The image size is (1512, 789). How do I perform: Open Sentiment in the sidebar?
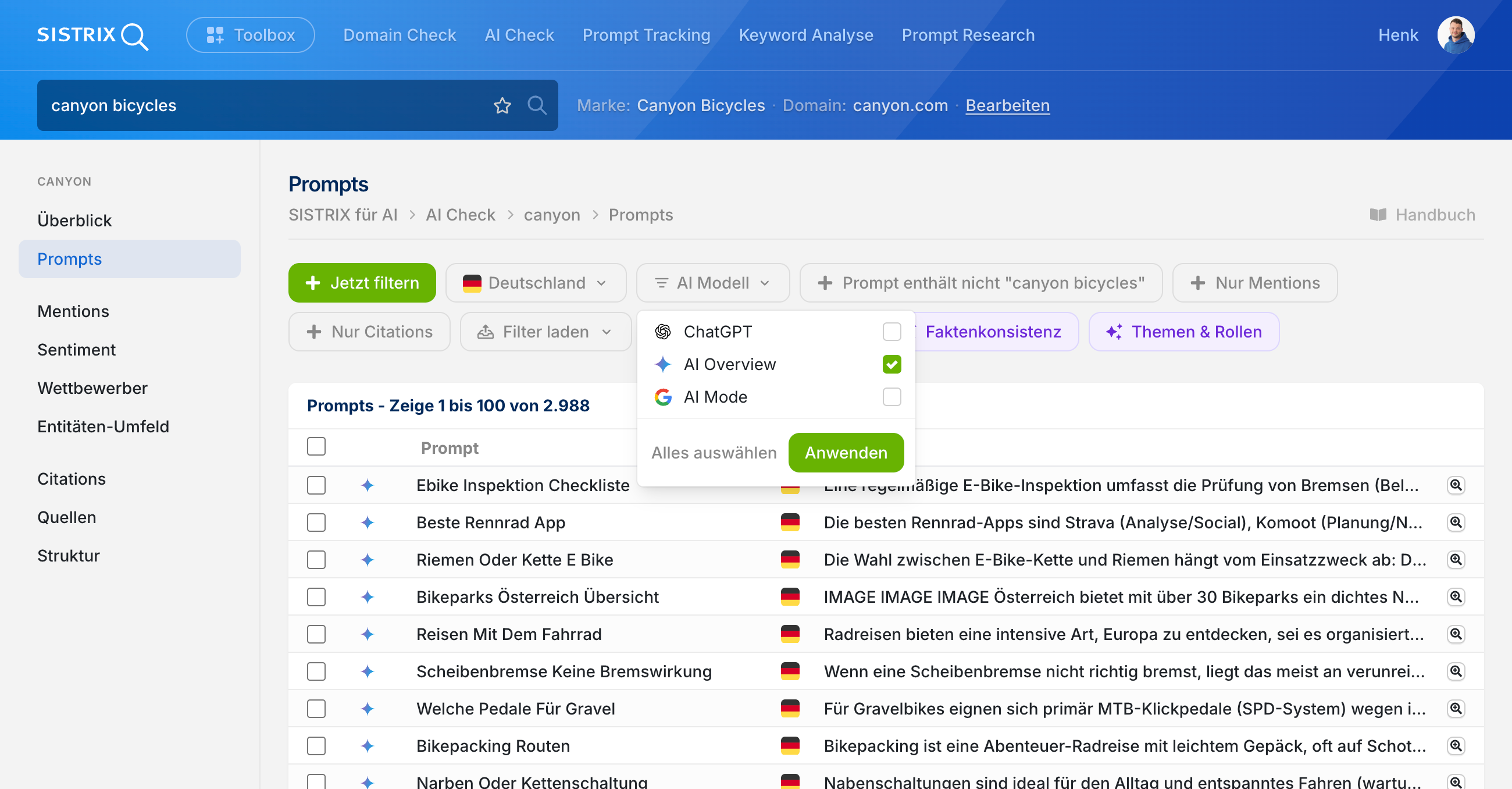(x=76, y=350)
